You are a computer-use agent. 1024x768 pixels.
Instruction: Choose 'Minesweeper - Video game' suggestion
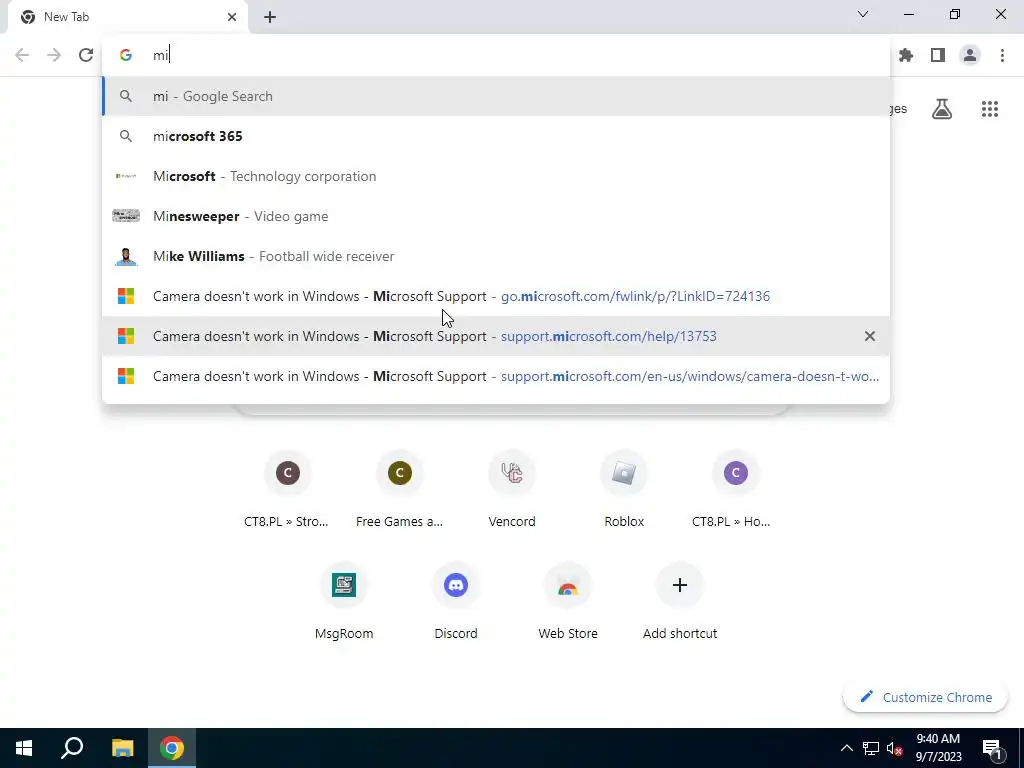[496, 216]
